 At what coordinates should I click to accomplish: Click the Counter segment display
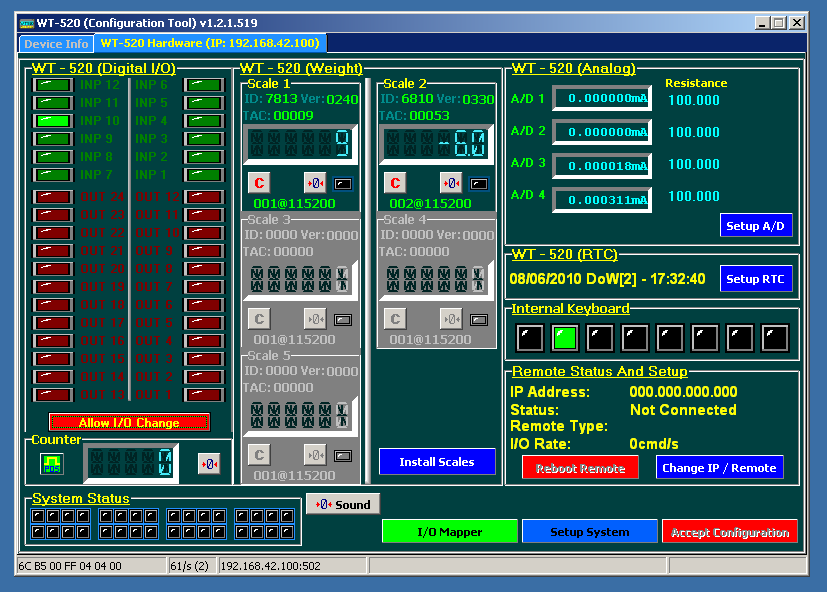click(x=131, y=463)
